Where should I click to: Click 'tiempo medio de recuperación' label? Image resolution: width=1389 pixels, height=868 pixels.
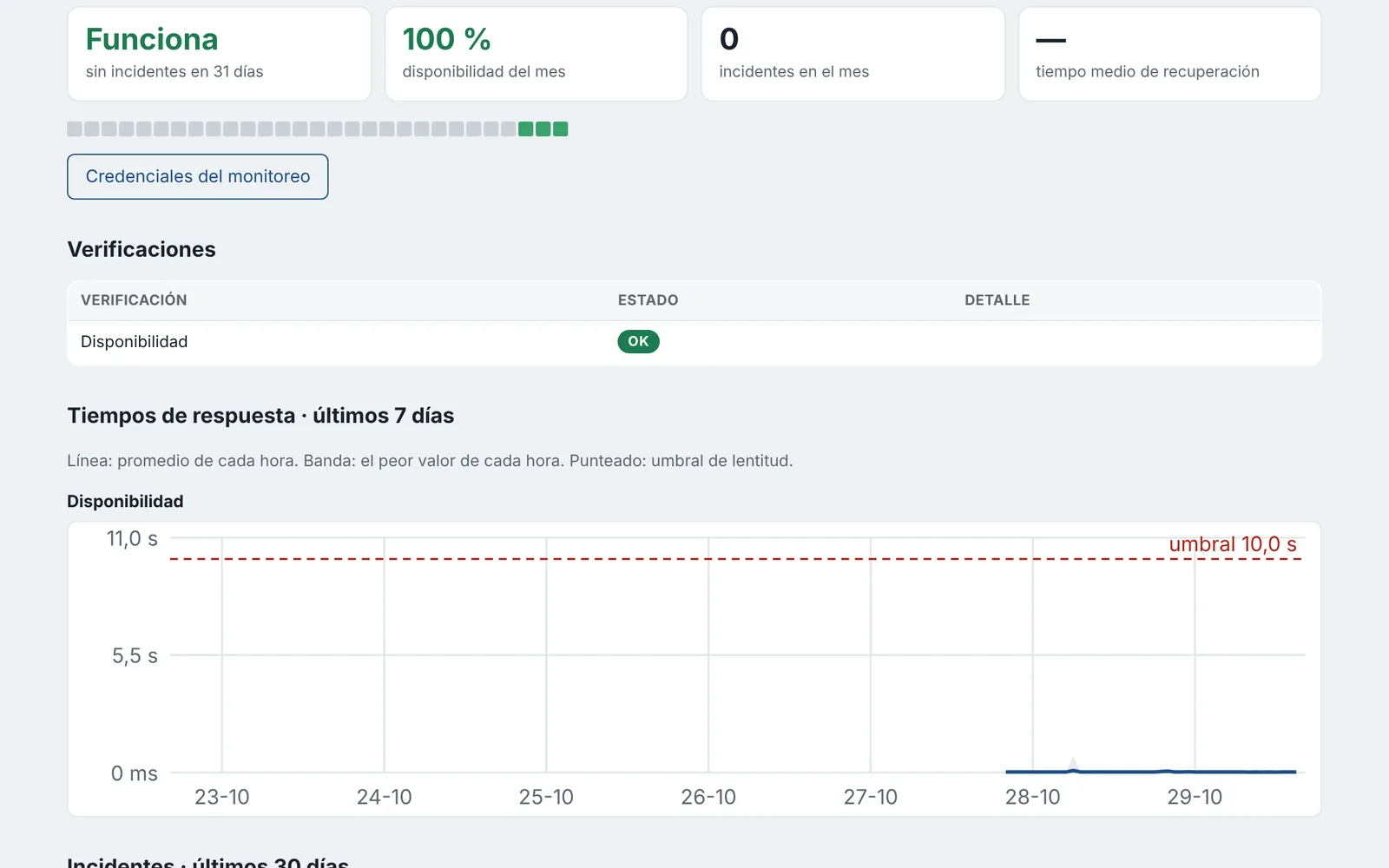pyautogui.click(x=1148, y=71)
